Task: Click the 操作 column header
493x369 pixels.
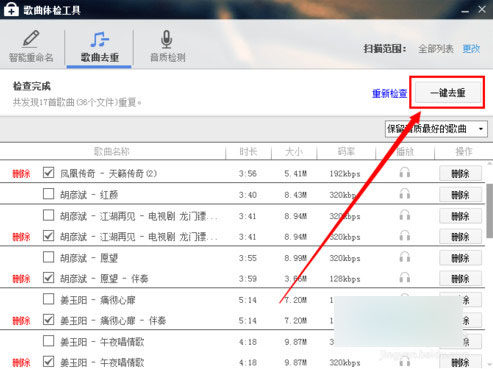Action: coord(464,152)
